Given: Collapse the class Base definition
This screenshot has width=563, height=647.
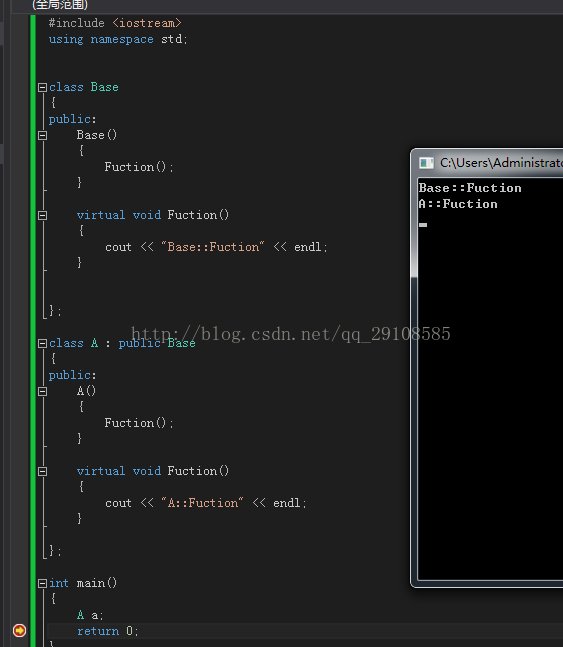Looking at the screenshot, I should (x=42, y=87).
